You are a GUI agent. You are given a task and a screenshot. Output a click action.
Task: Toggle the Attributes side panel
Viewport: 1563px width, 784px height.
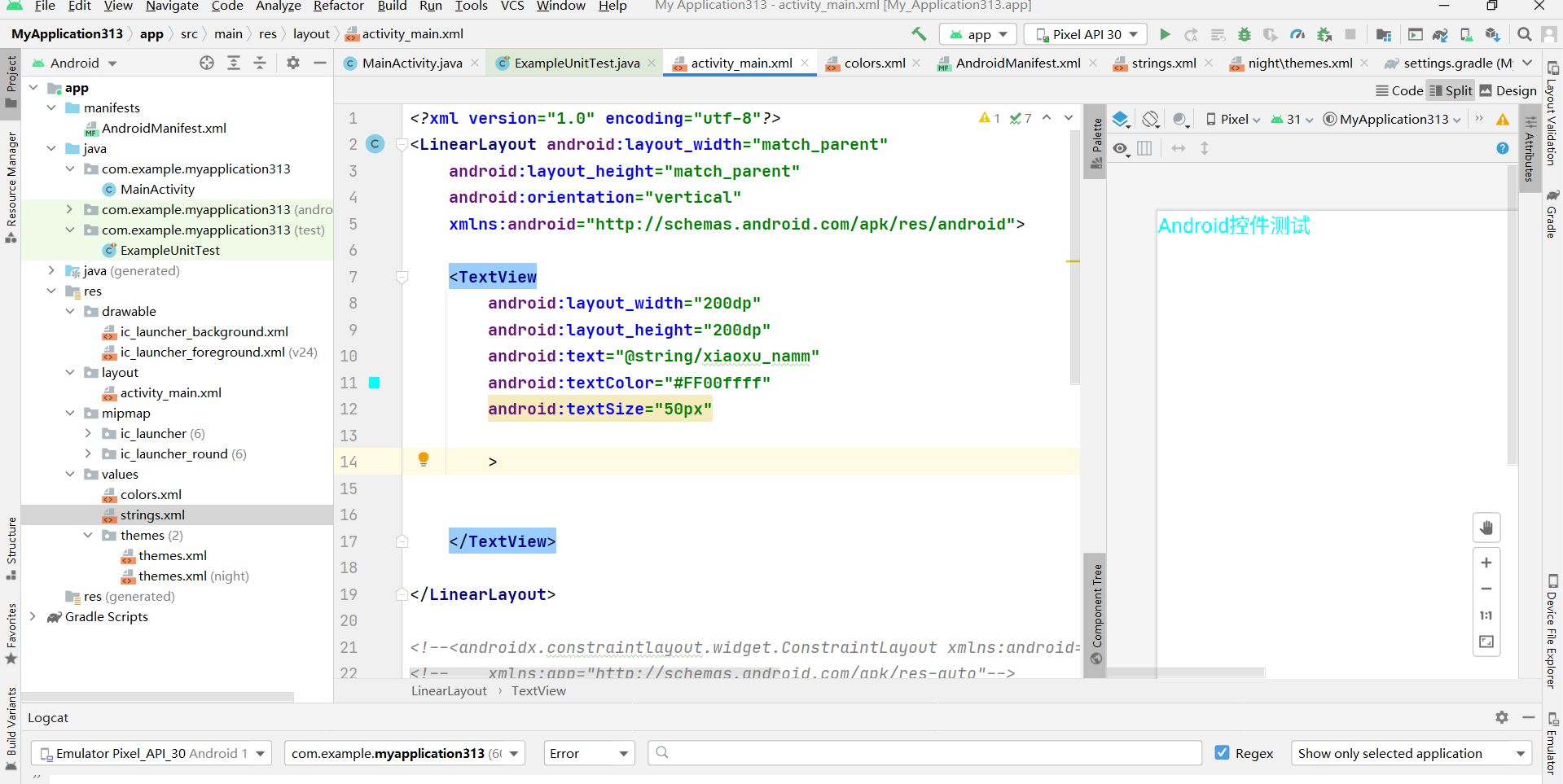click(x=1530, y=149)
